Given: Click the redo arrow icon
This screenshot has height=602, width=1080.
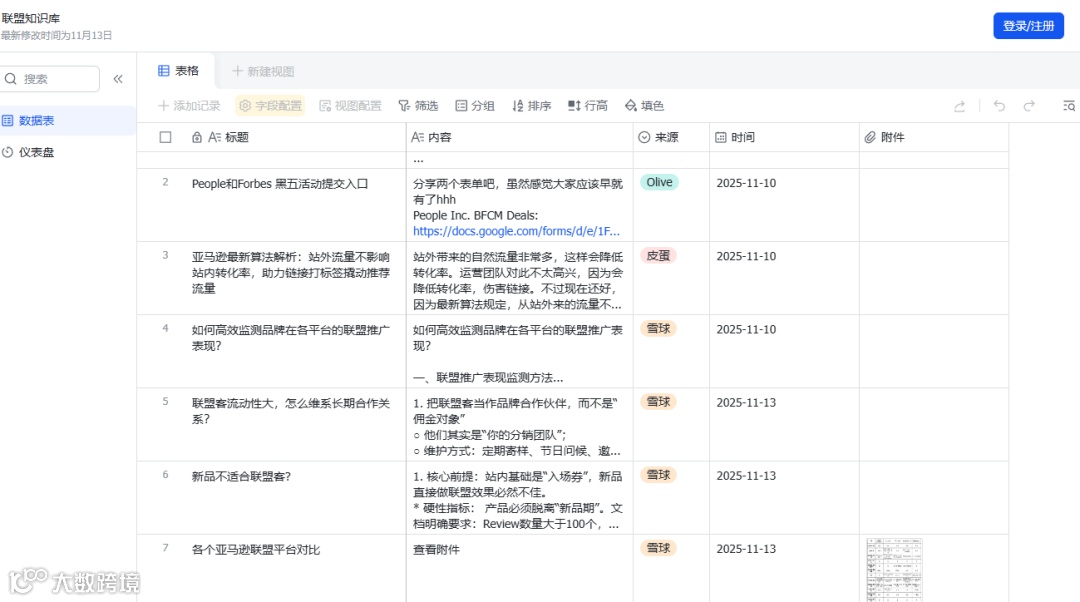Looking at the screenshot, I should pos(1029,106).
